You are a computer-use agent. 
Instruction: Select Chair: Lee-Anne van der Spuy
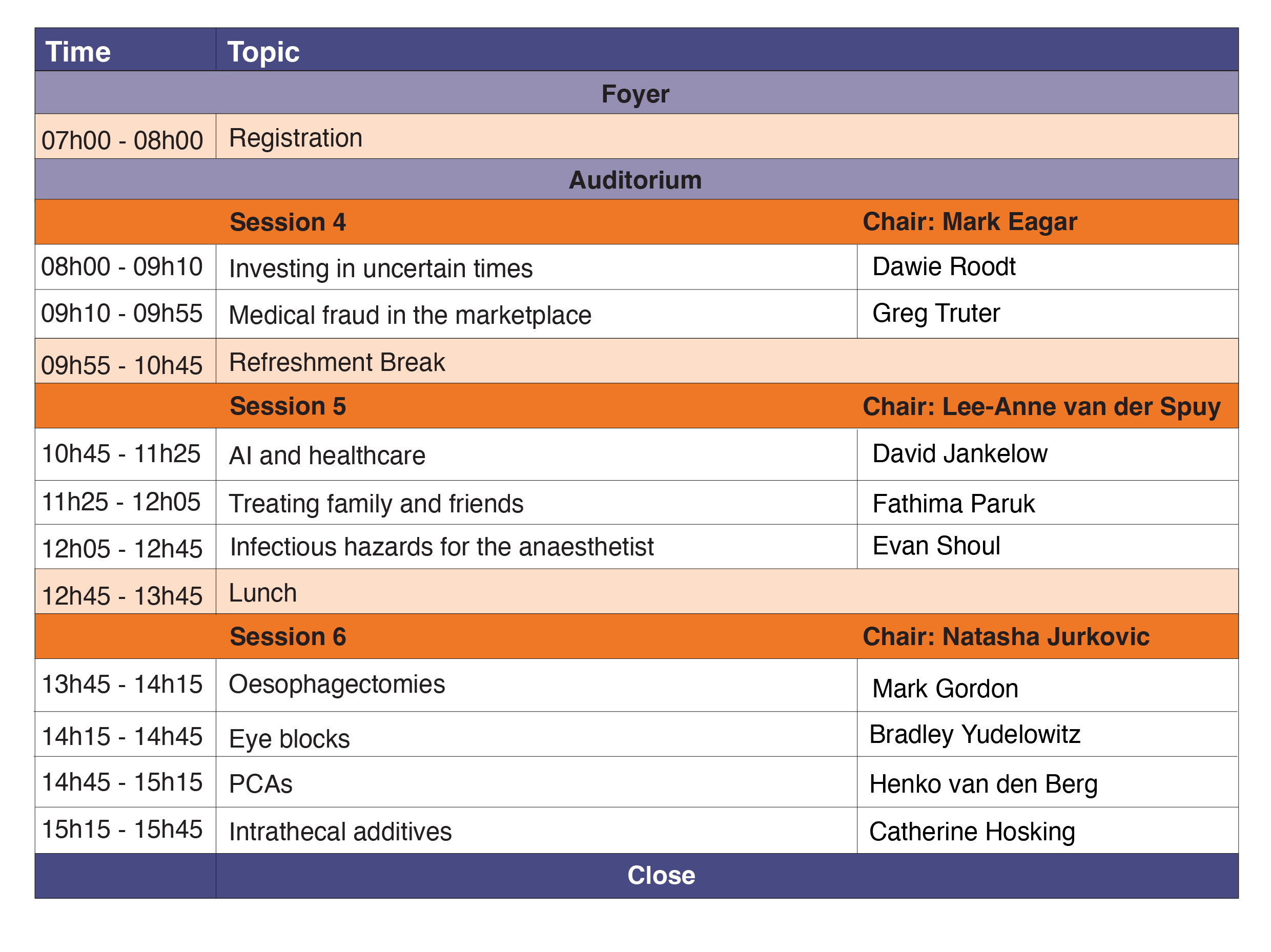(x=1041, y=407)
